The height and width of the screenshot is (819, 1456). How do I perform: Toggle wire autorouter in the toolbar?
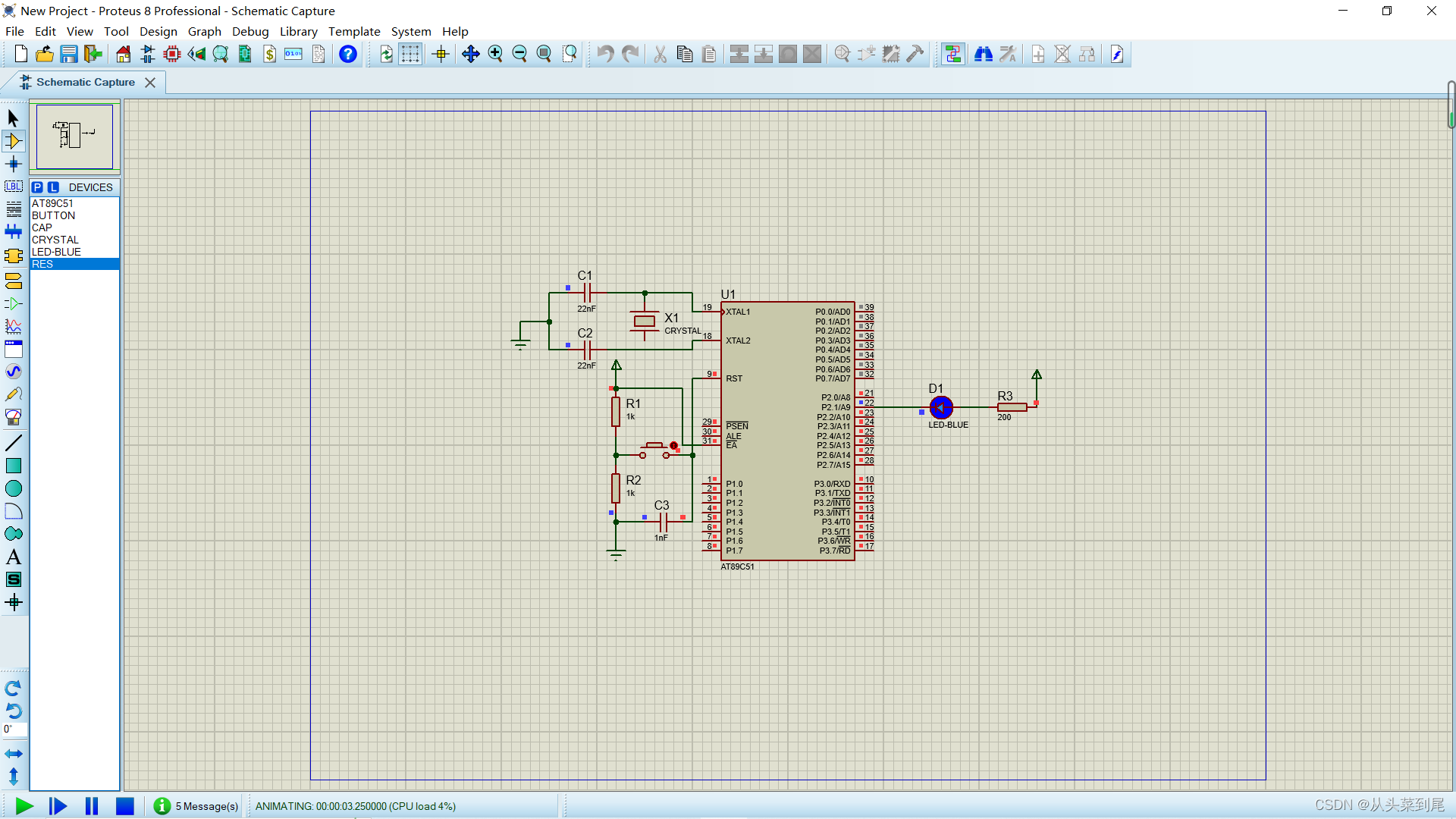(953, 54)
